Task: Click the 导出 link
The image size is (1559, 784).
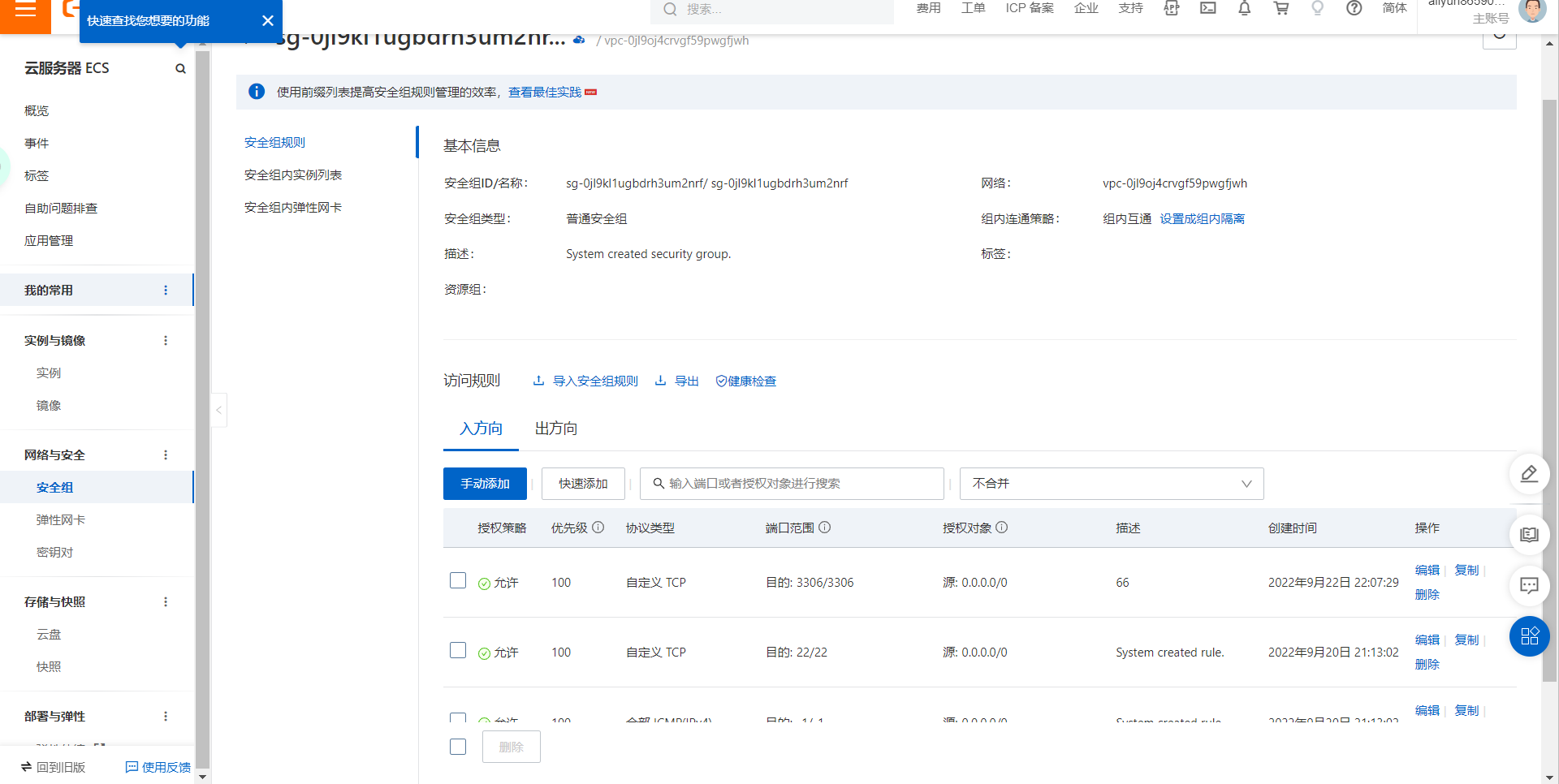Action: pyautogui.click(x=677, y=381)
